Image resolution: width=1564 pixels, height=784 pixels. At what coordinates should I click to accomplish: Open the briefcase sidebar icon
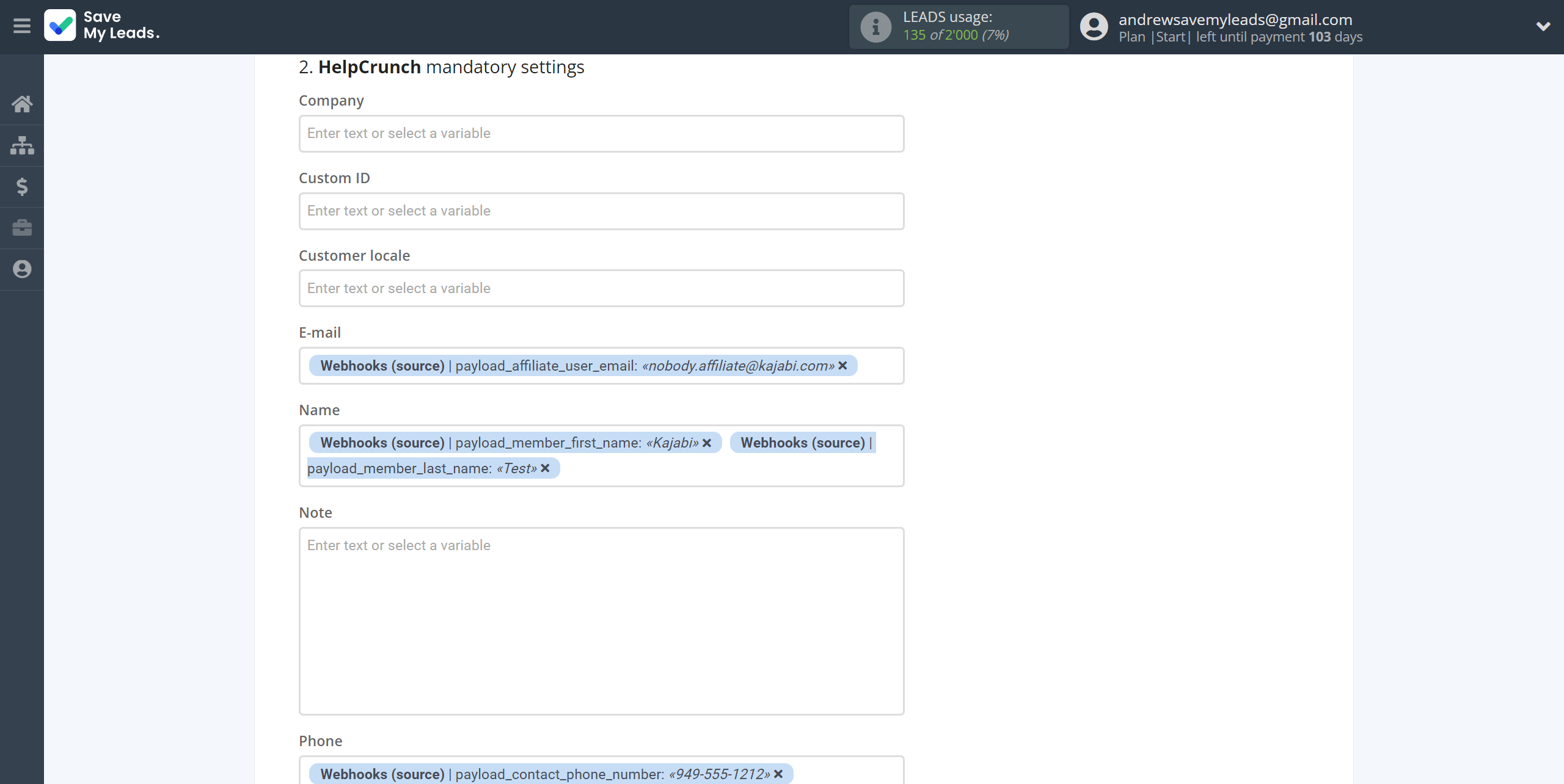pyautogui.click(x=22, y=228)
